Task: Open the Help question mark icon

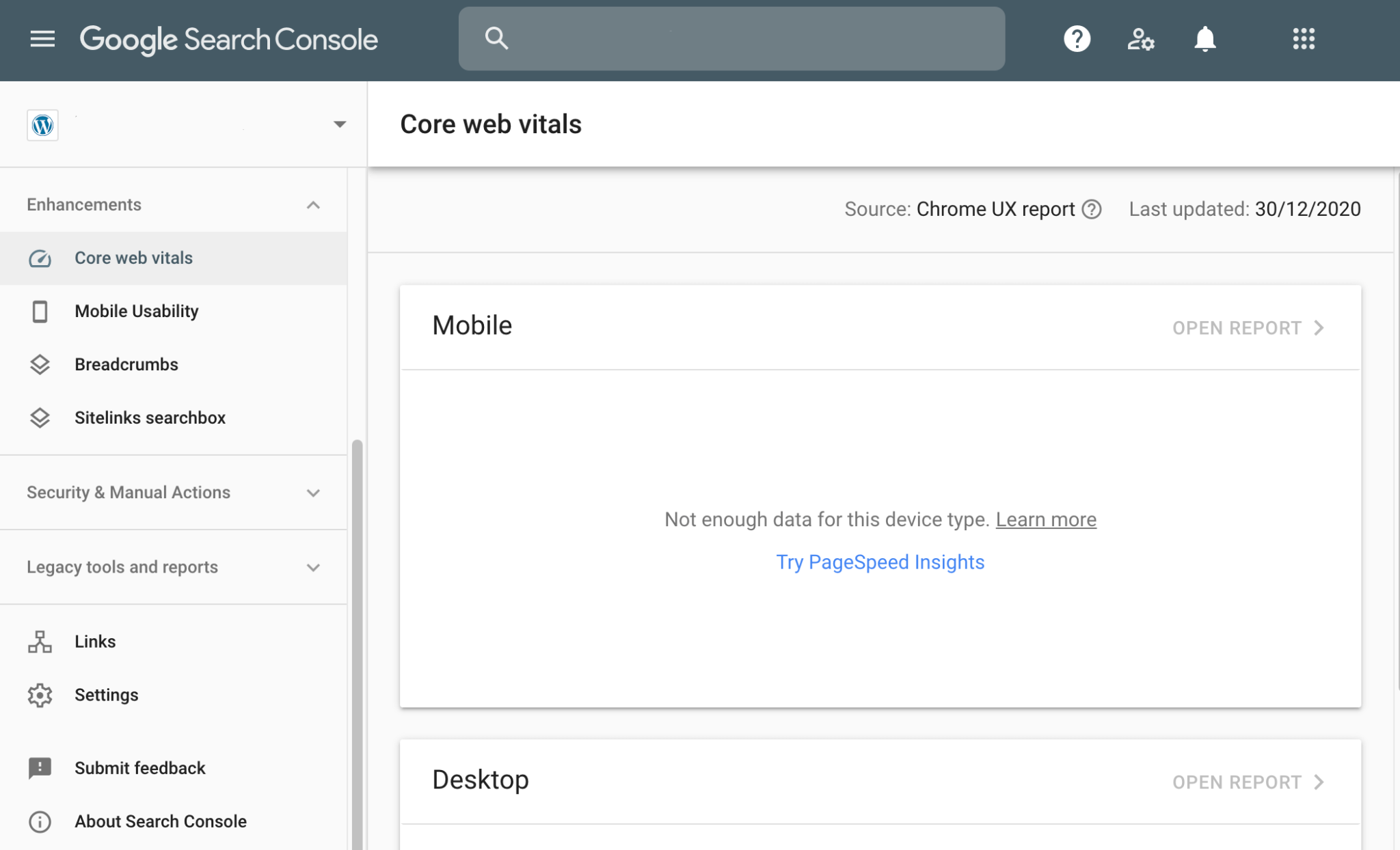Action: pyautogui.click(x=1077, y=39)
